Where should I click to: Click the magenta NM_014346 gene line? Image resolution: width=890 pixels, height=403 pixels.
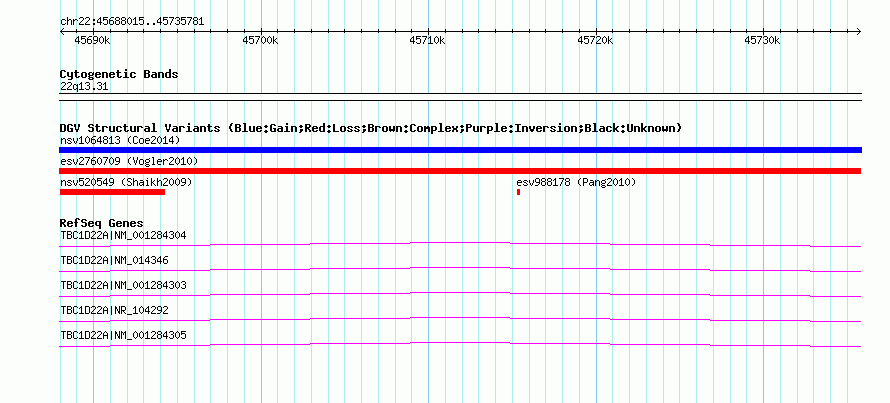[460, 269]
